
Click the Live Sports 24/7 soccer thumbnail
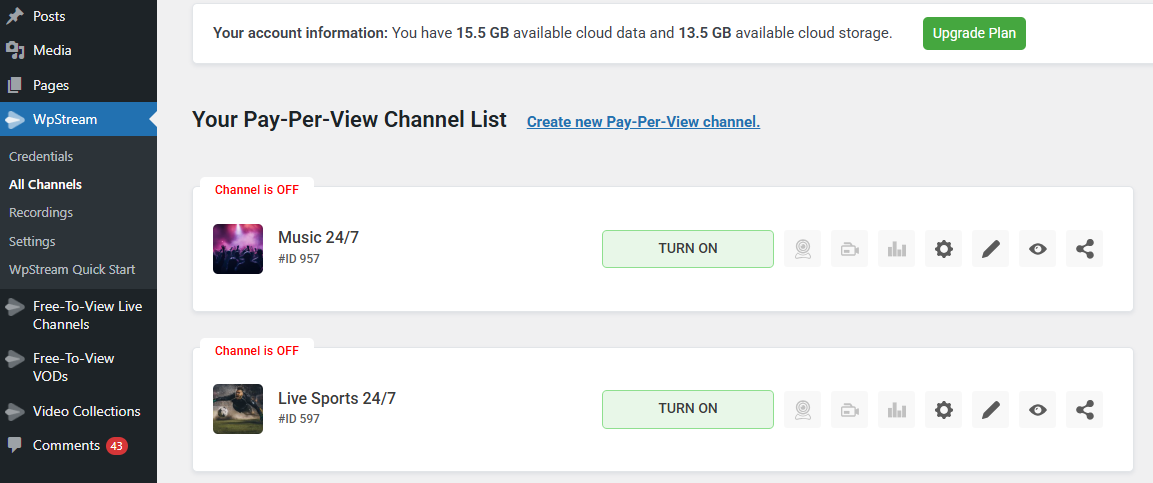[238, 409]
